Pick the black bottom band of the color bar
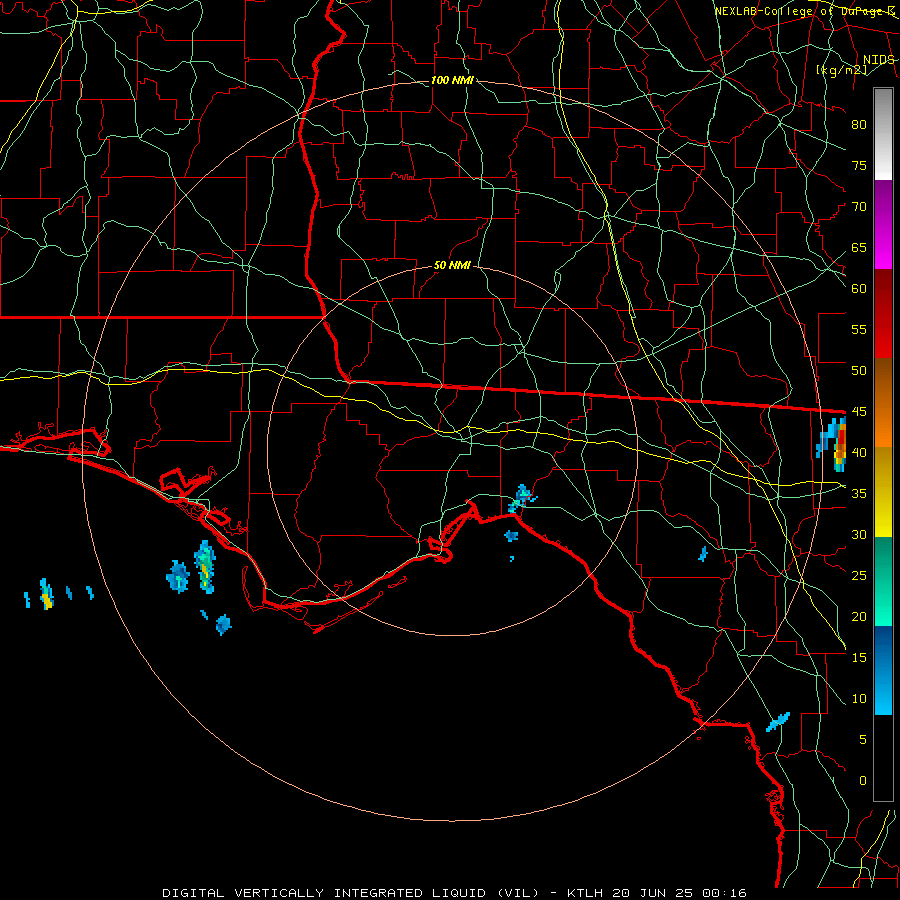The height and width of the screenshot is (900, 900). pyautogui.click(x=883, y=758)
